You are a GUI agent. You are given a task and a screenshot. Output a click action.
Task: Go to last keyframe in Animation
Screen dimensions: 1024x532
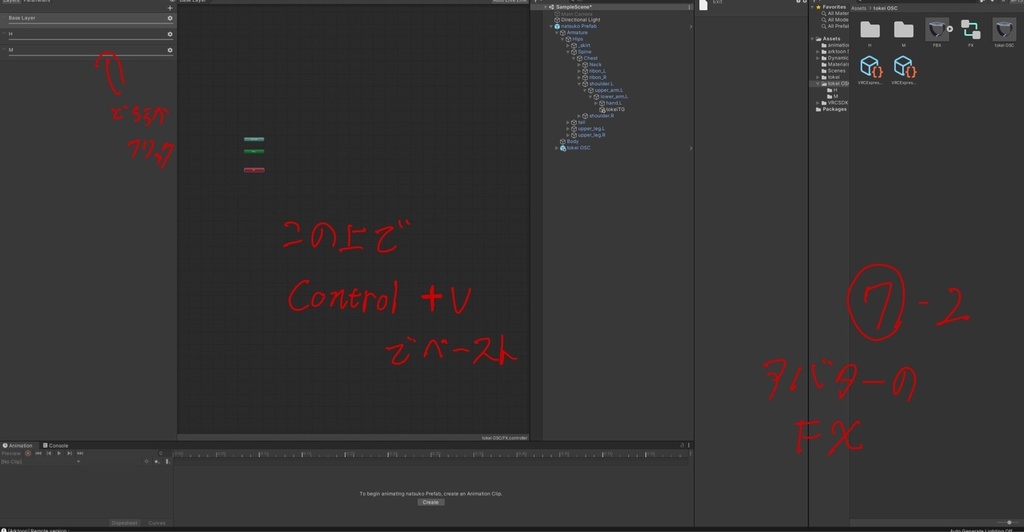[80, 453]
